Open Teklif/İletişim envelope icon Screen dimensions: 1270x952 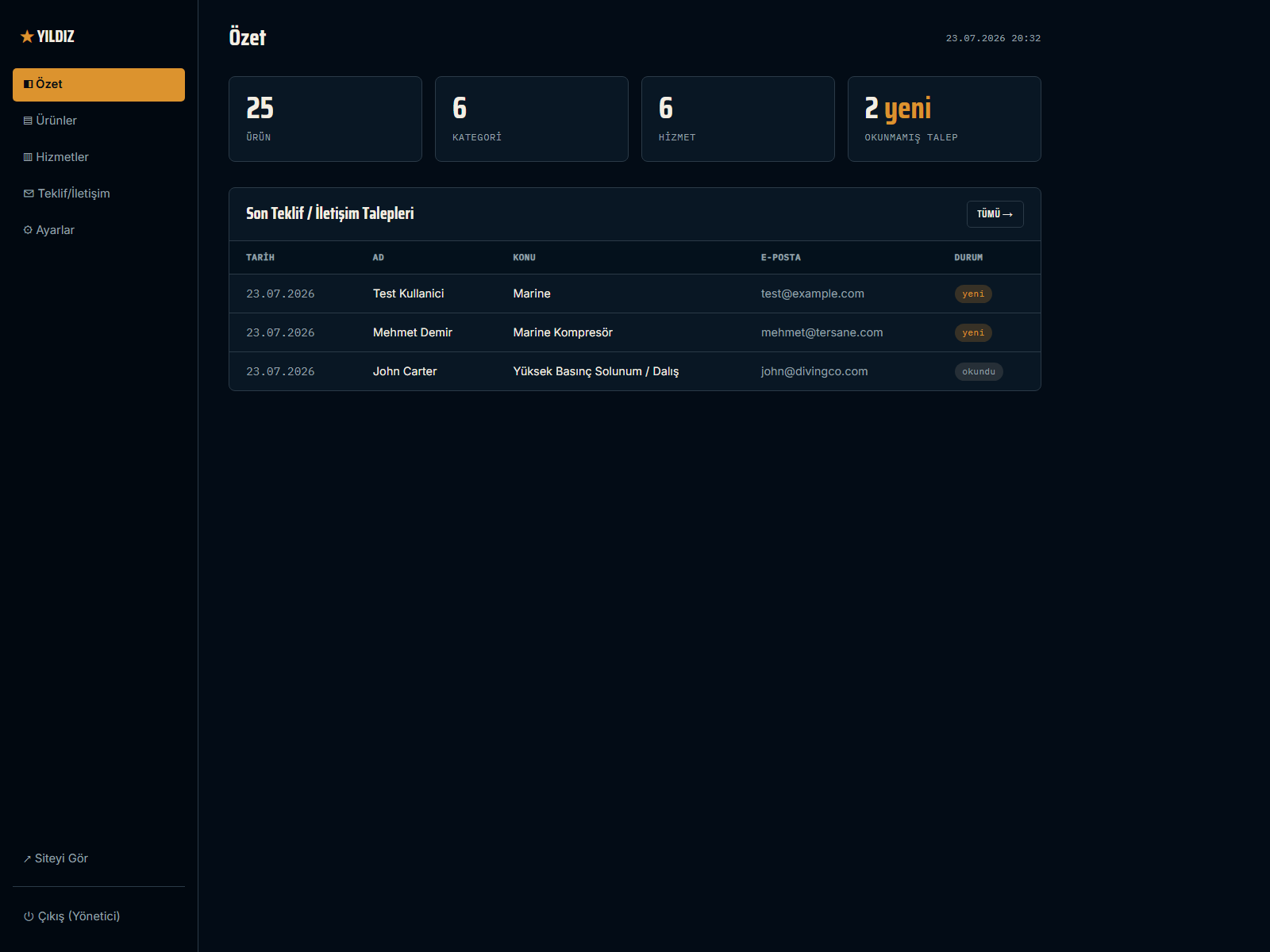tap(29, 194)
